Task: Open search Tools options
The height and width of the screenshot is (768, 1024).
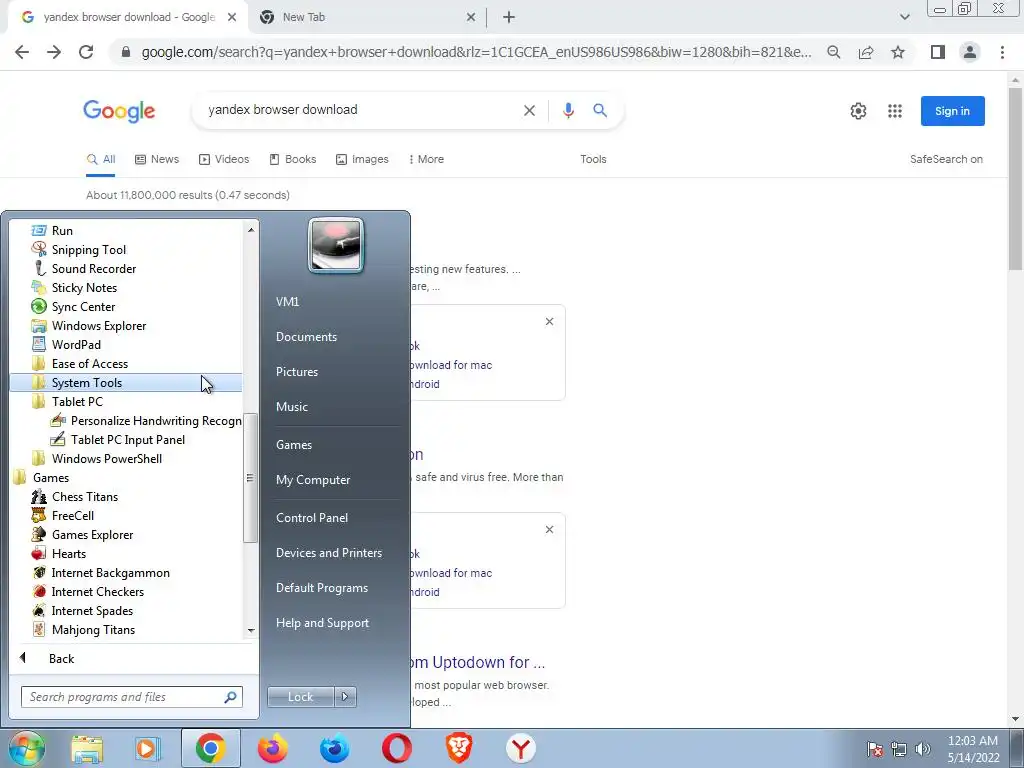Action: tap(593, 159)
